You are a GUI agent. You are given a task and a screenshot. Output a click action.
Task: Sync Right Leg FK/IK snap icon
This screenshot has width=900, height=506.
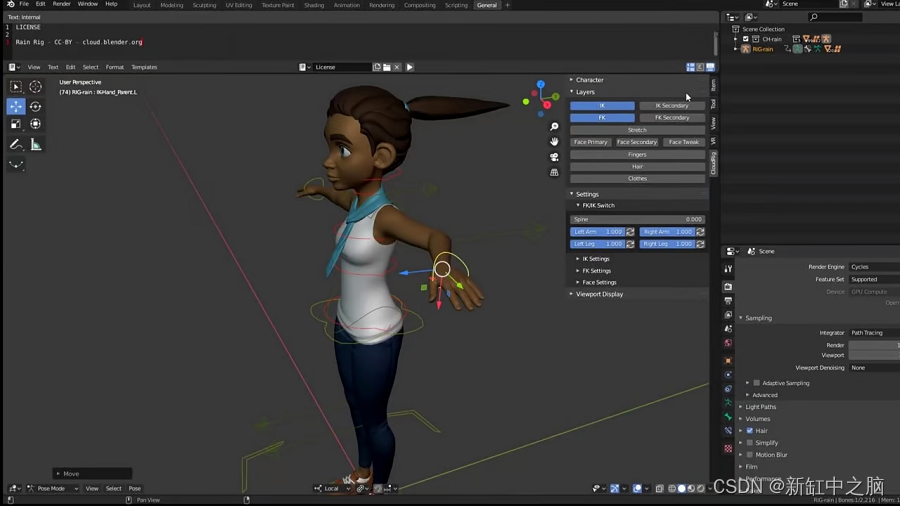click(x=700, y=244)
